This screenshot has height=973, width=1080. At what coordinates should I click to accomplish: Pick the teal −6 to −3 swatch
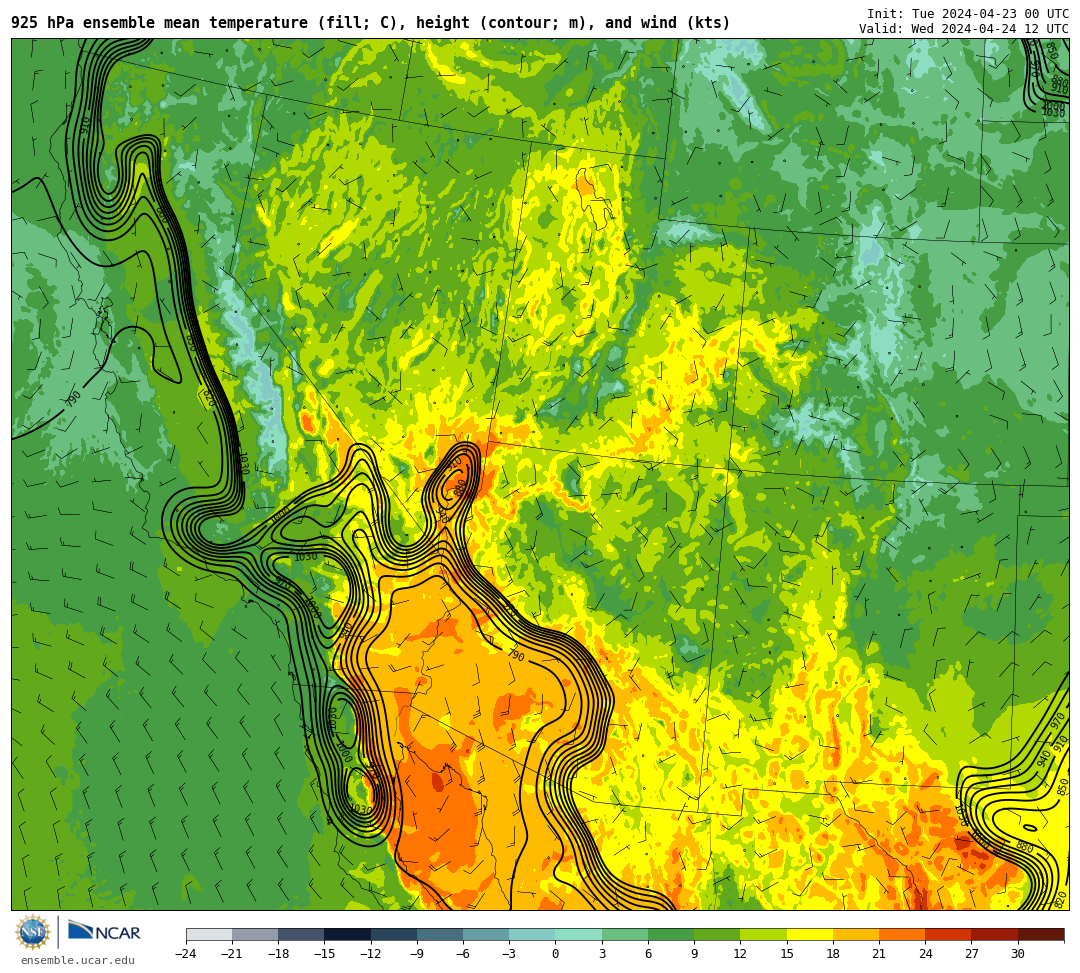pos(486,934)
